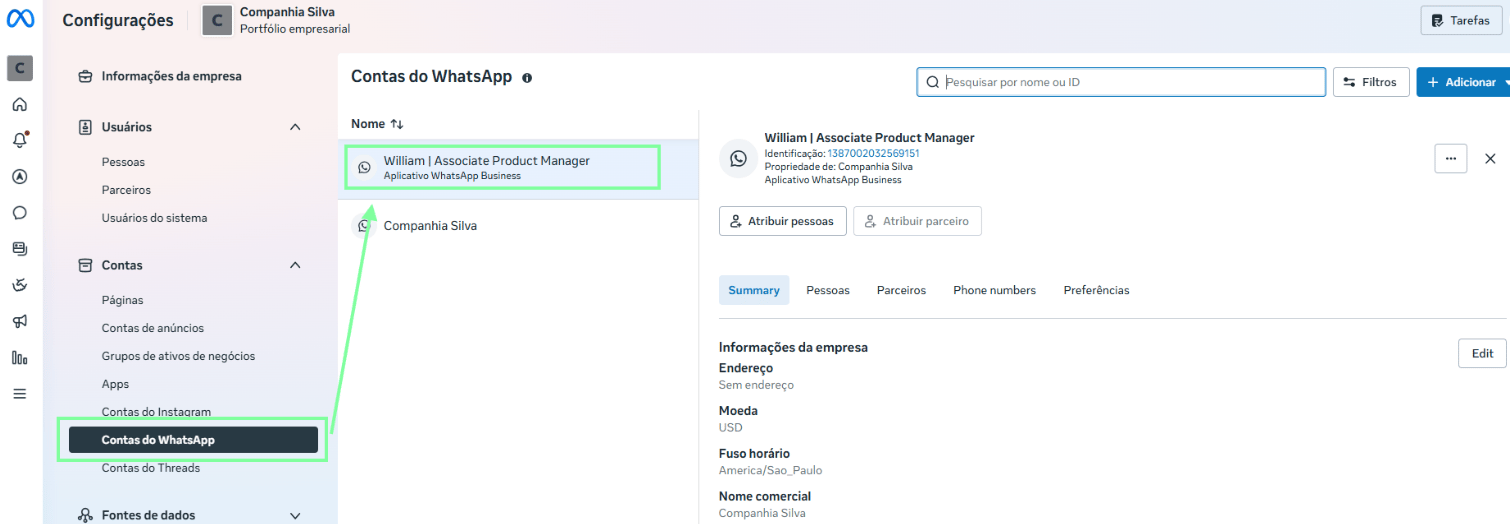Open Parceiros under Usuários in sidebar

(x=126, y=190)
